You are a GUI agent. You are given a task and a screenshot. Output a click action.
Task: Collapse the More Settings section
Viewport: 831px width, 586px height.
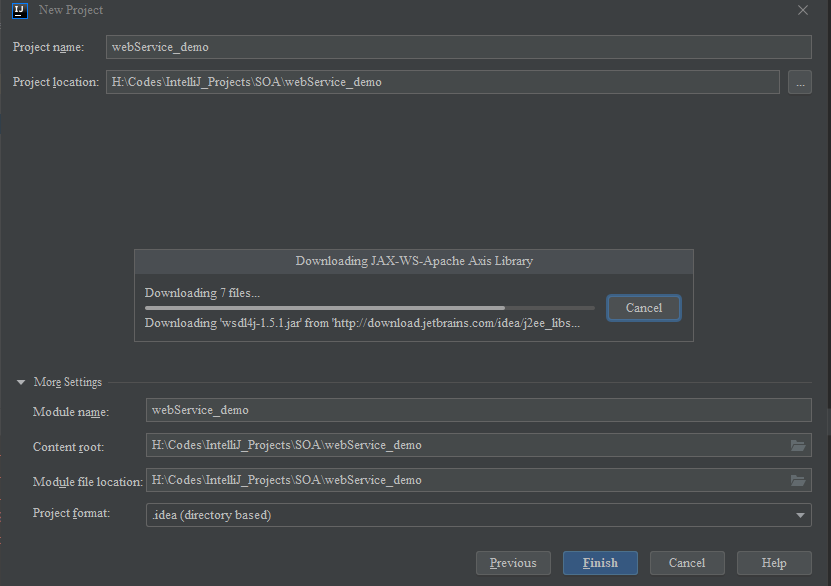coord(21,382)
